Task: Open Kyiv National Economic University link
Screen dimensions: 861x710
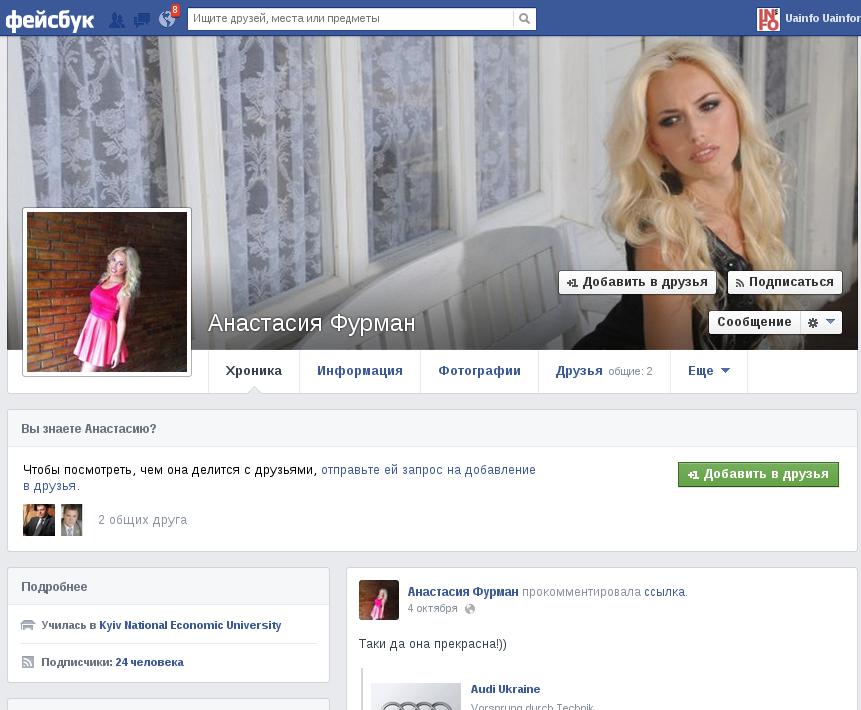Action: [190, 625]
